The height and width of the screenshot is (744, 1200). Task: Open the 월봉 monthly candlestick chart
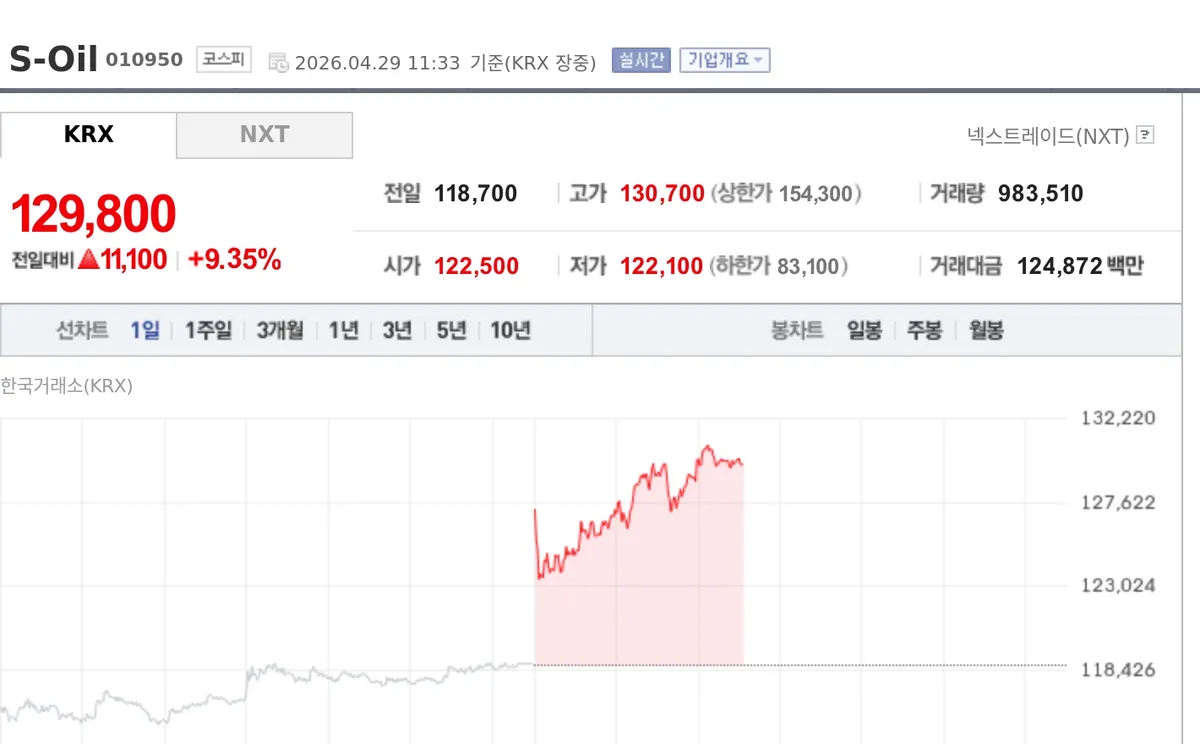pos(986,331)
